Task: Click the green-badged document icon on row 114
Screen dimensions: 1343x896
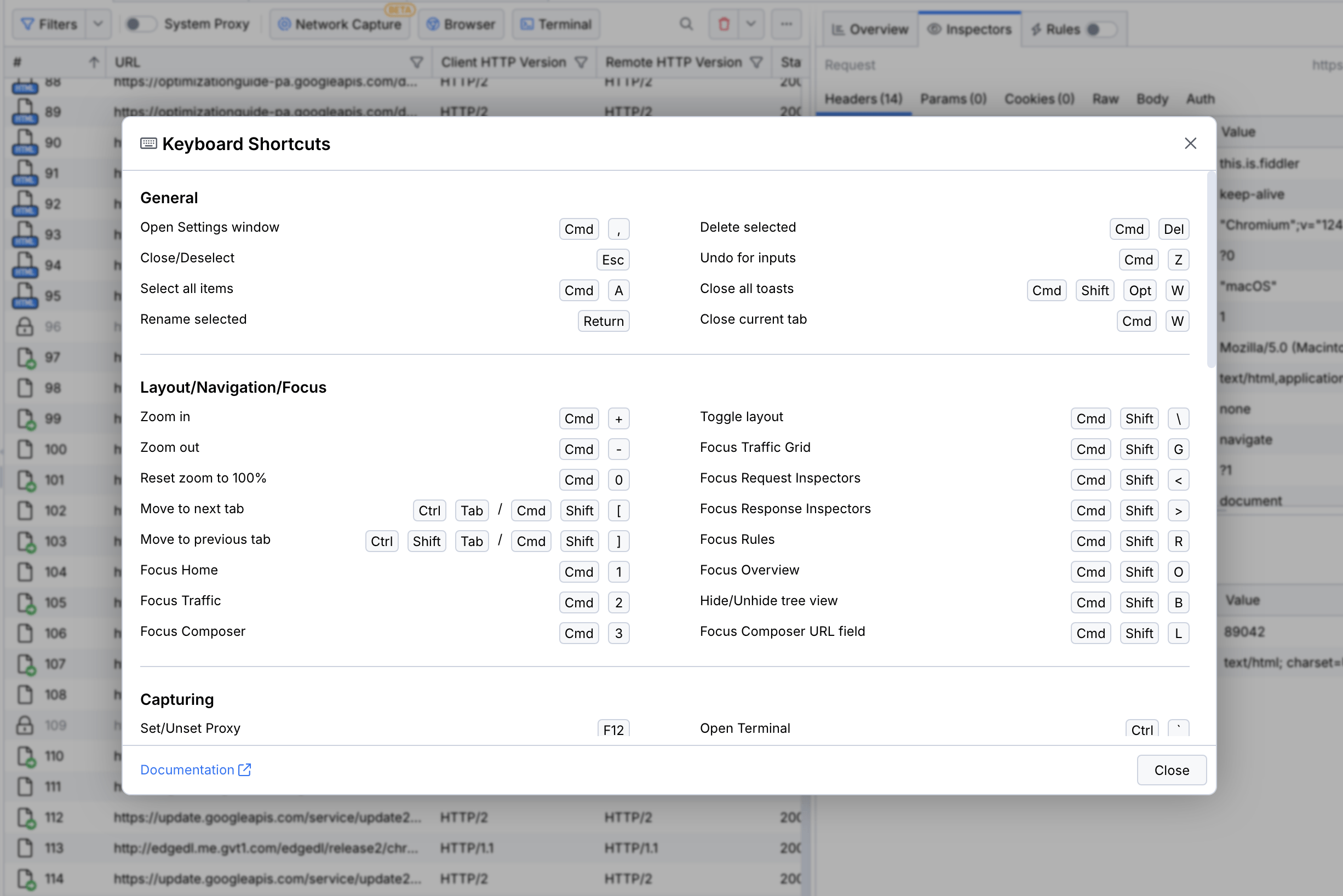Action: (26, 879)
